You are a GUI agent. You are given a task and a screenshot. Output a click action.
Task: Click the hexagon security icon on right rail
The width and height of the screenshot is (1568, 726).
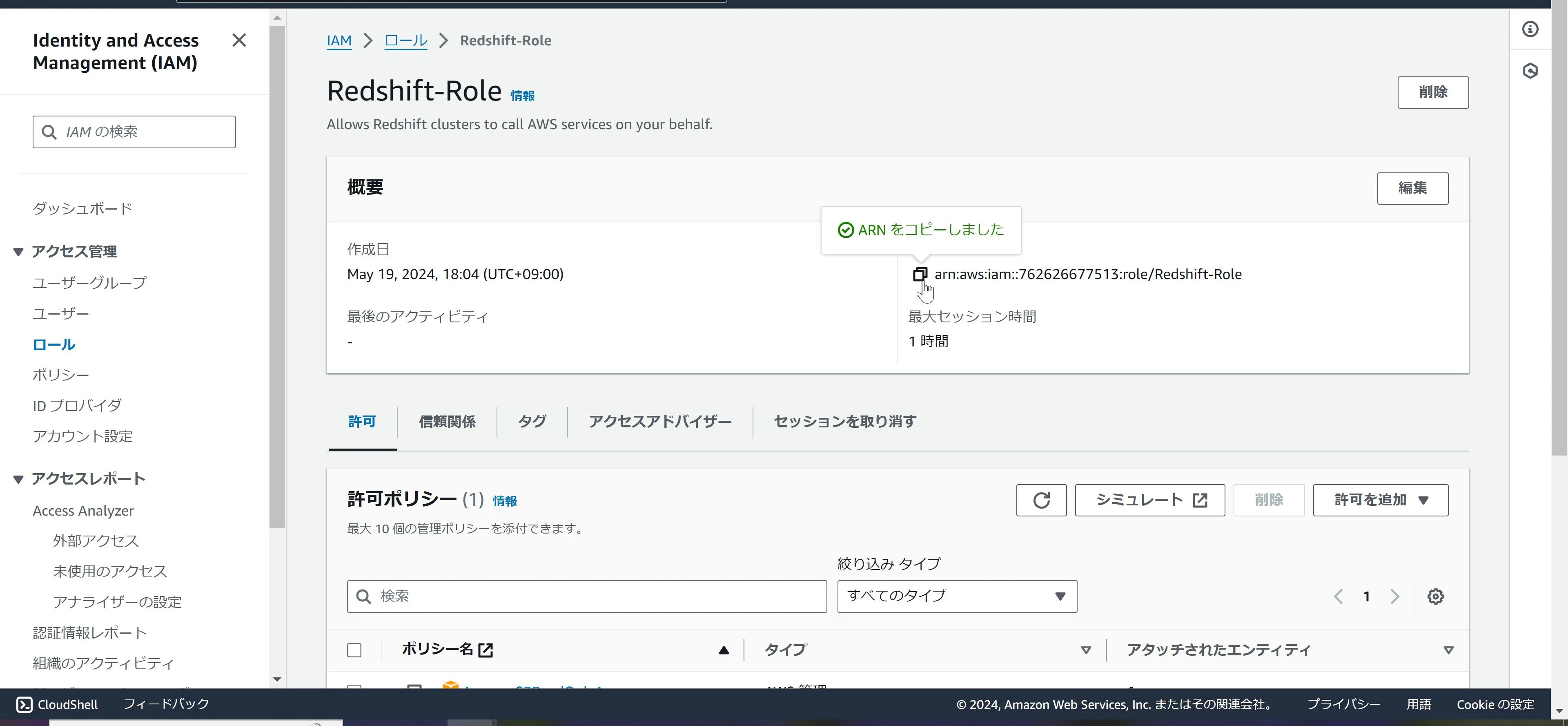point(1530,71)
